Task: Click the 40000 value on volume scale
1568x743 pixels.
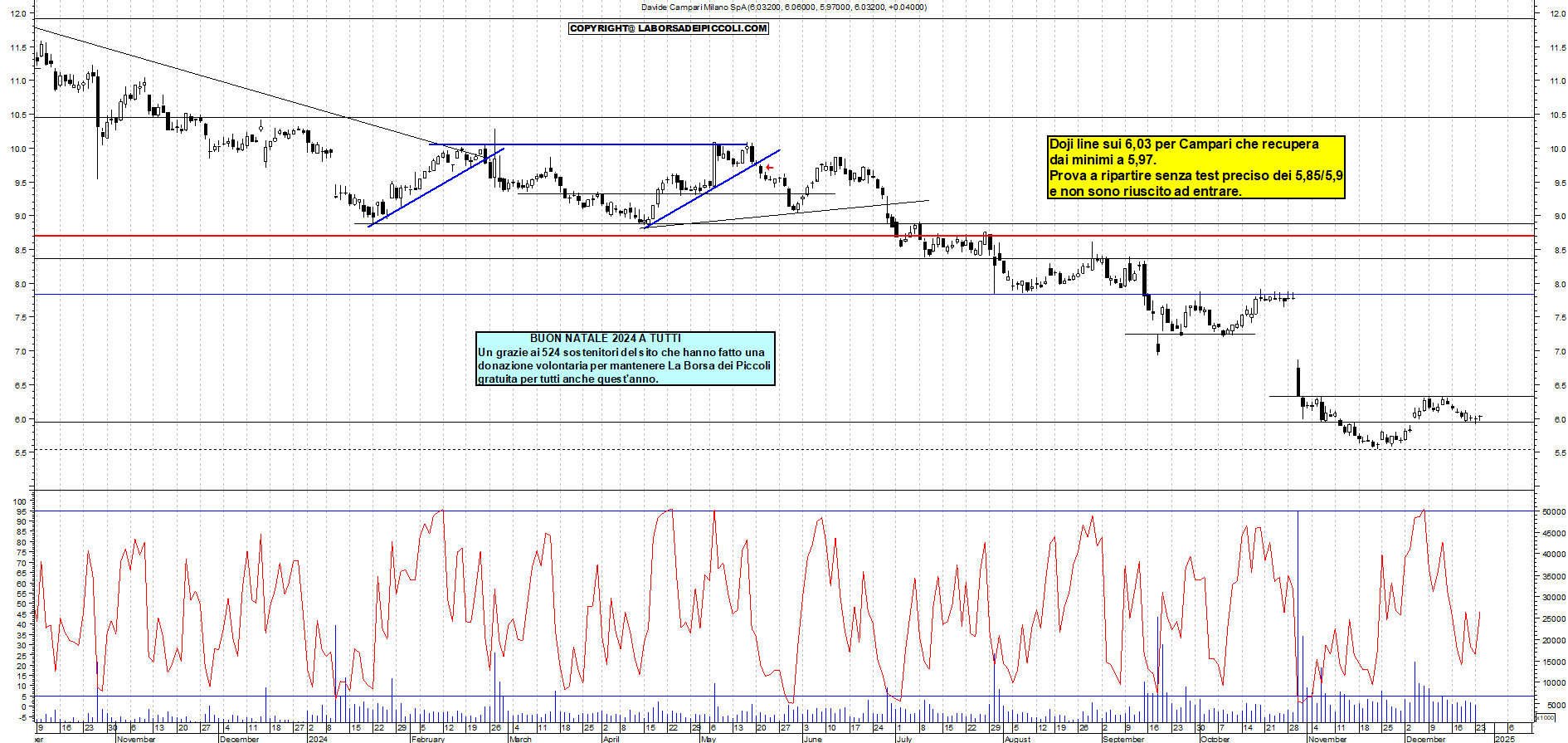Action: tap(1554, 555)
